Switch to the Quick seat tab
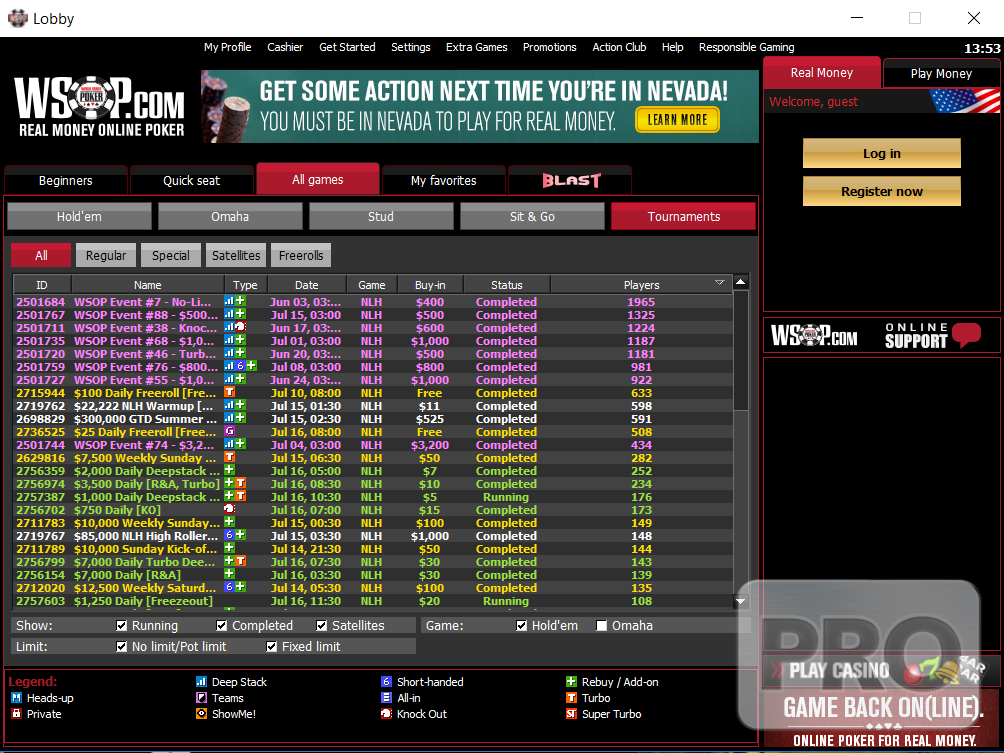The width and height of the screenshot is (1004, 753). click(x=191, y=181)
